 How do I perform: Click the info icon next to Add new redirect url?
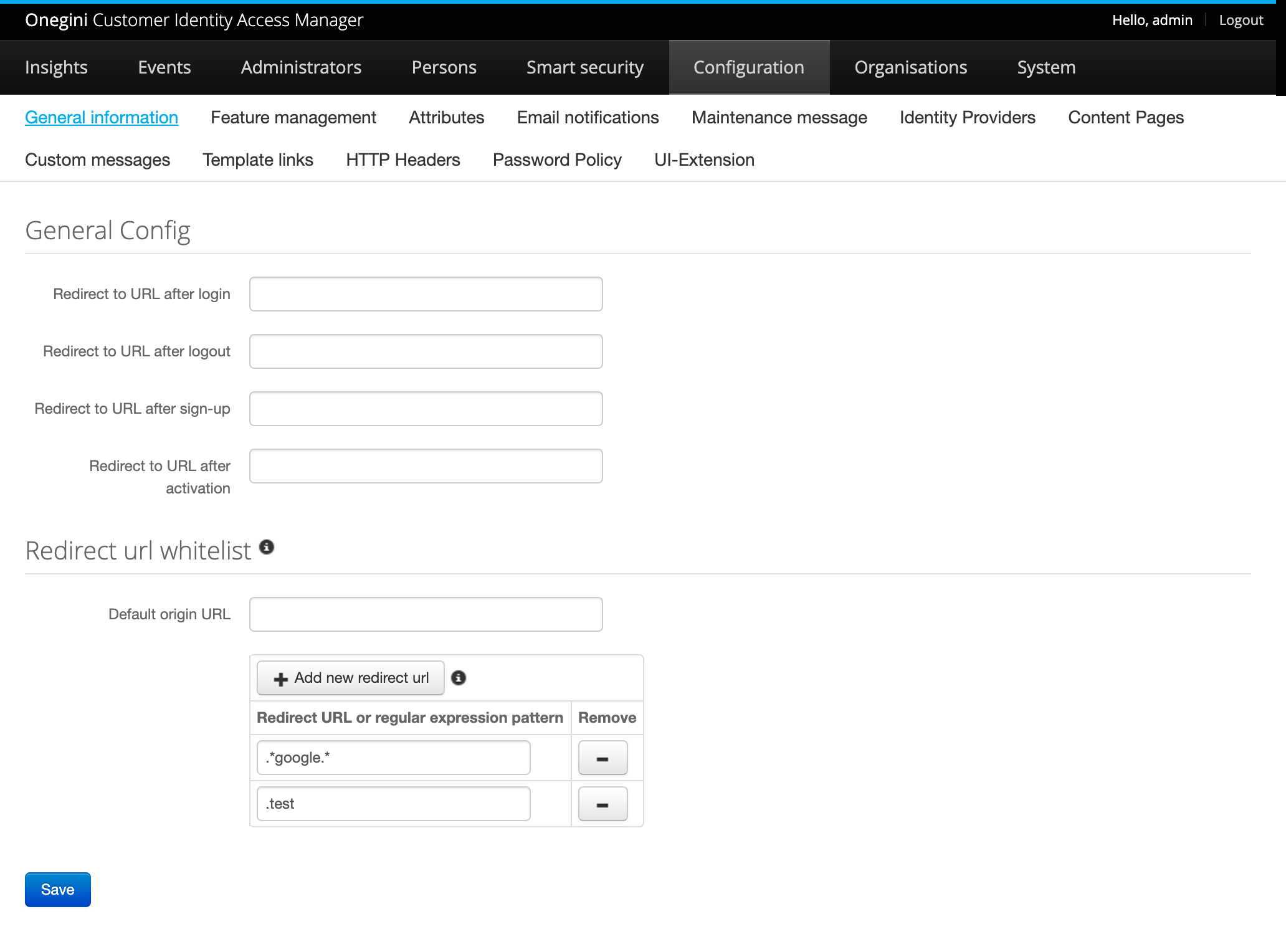pyautogui.click(x=458, y=678)
